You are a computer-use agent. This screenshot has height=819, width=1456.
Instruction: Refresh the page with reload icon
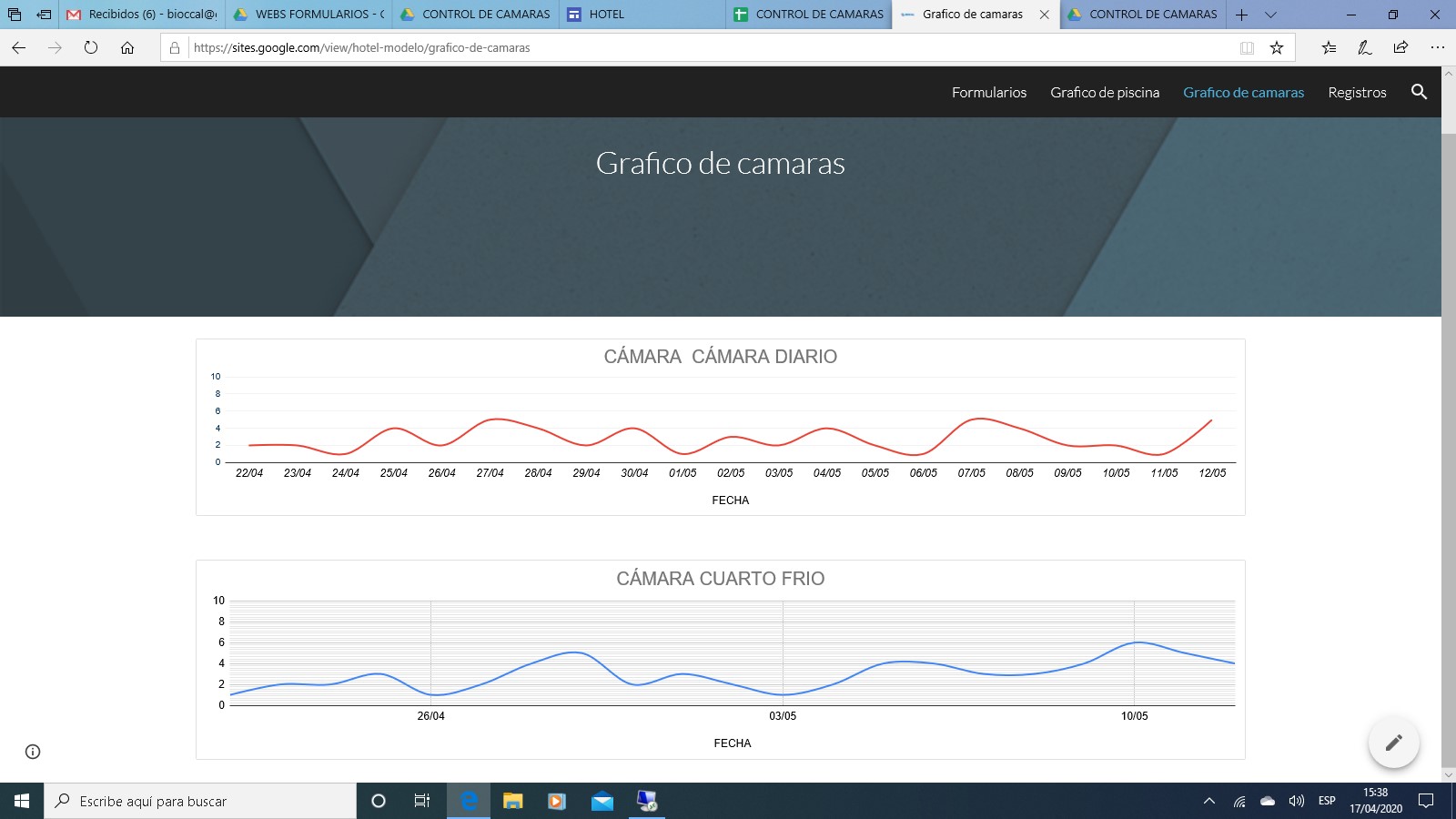click(91, 48)
